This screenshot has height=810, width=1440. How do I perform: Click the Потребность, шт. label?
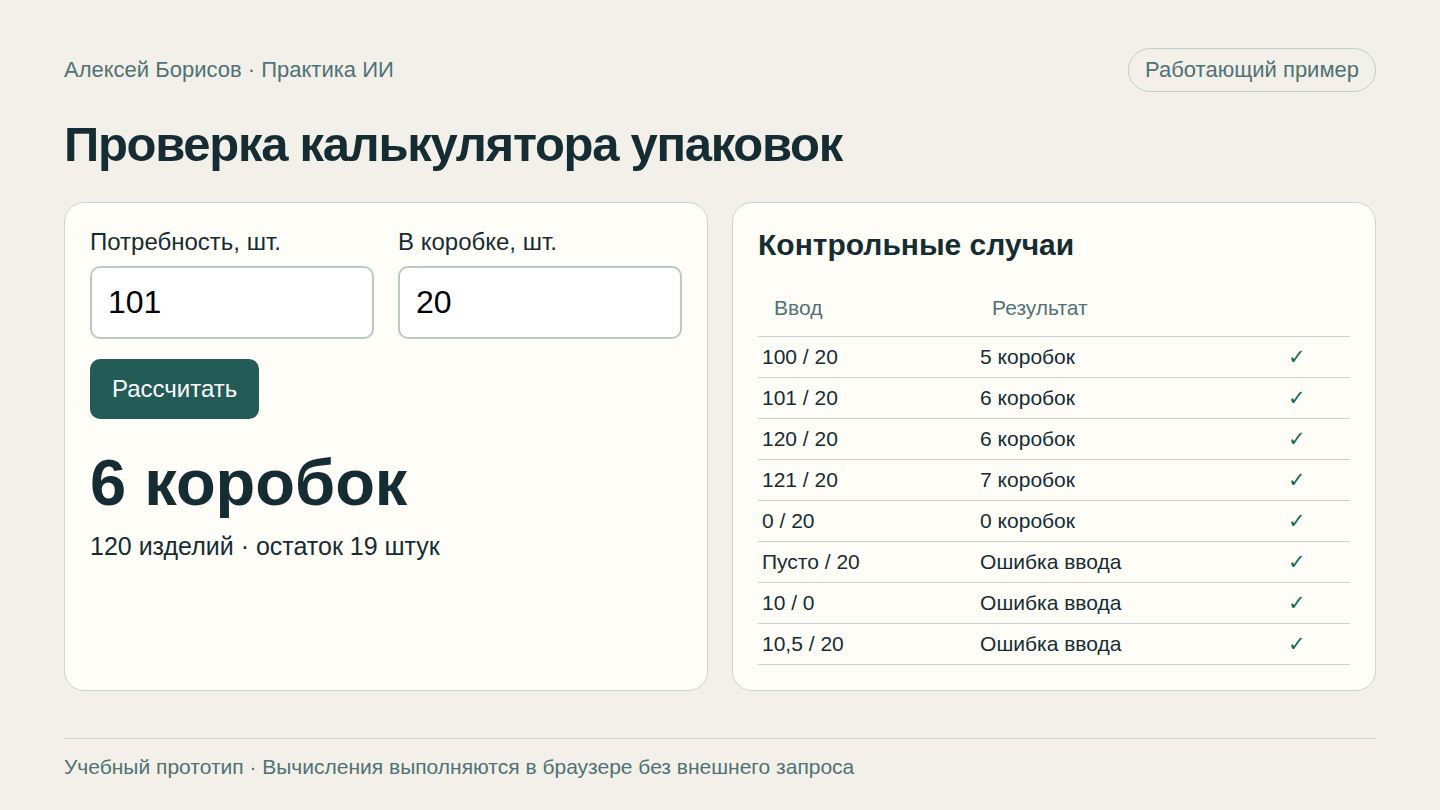click(x=185, y=242)
